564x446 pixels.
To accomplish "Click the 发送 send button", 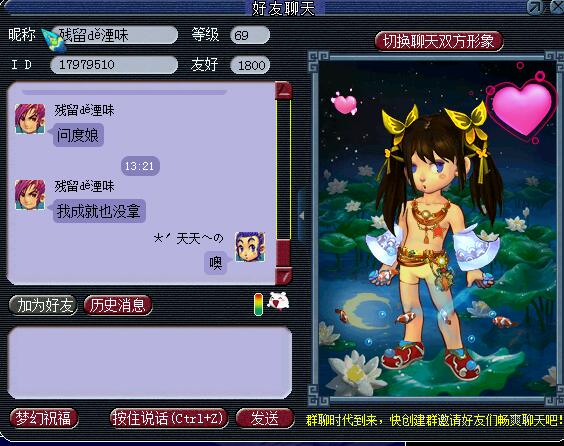I will [265, 418].
